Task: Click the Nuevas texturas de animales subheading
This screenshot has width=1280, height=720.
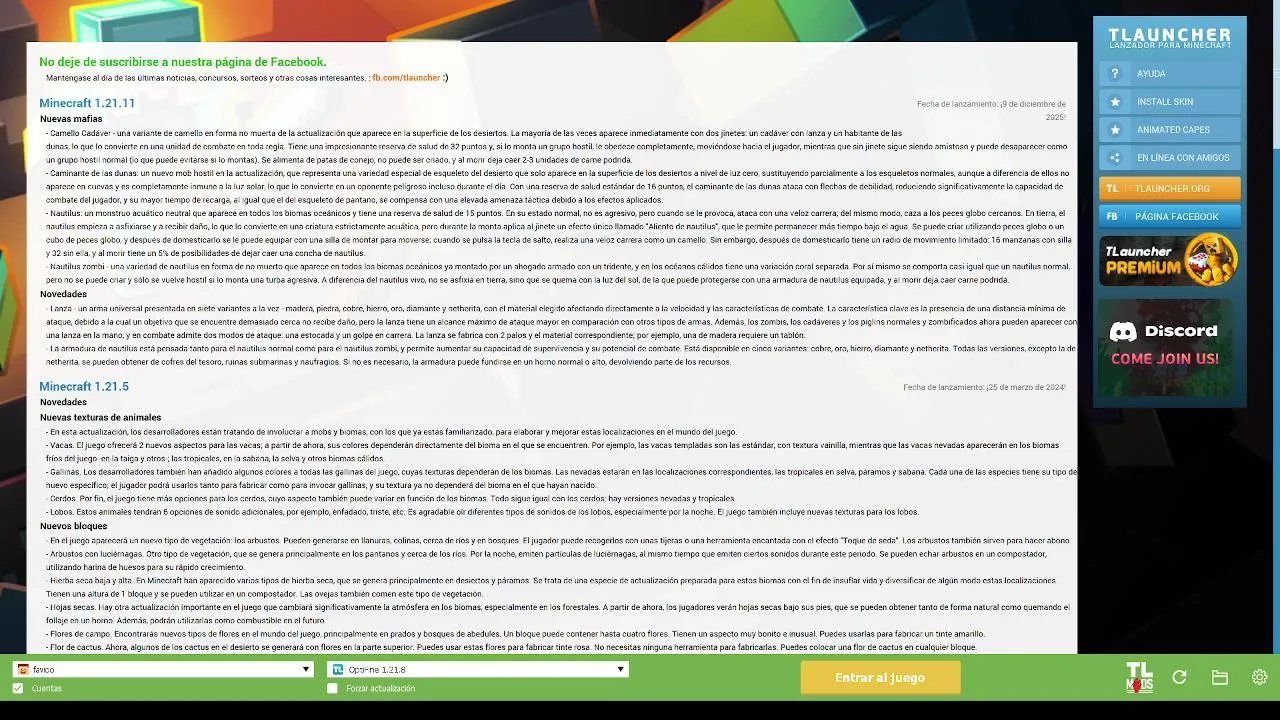Action: coord(100,417)
